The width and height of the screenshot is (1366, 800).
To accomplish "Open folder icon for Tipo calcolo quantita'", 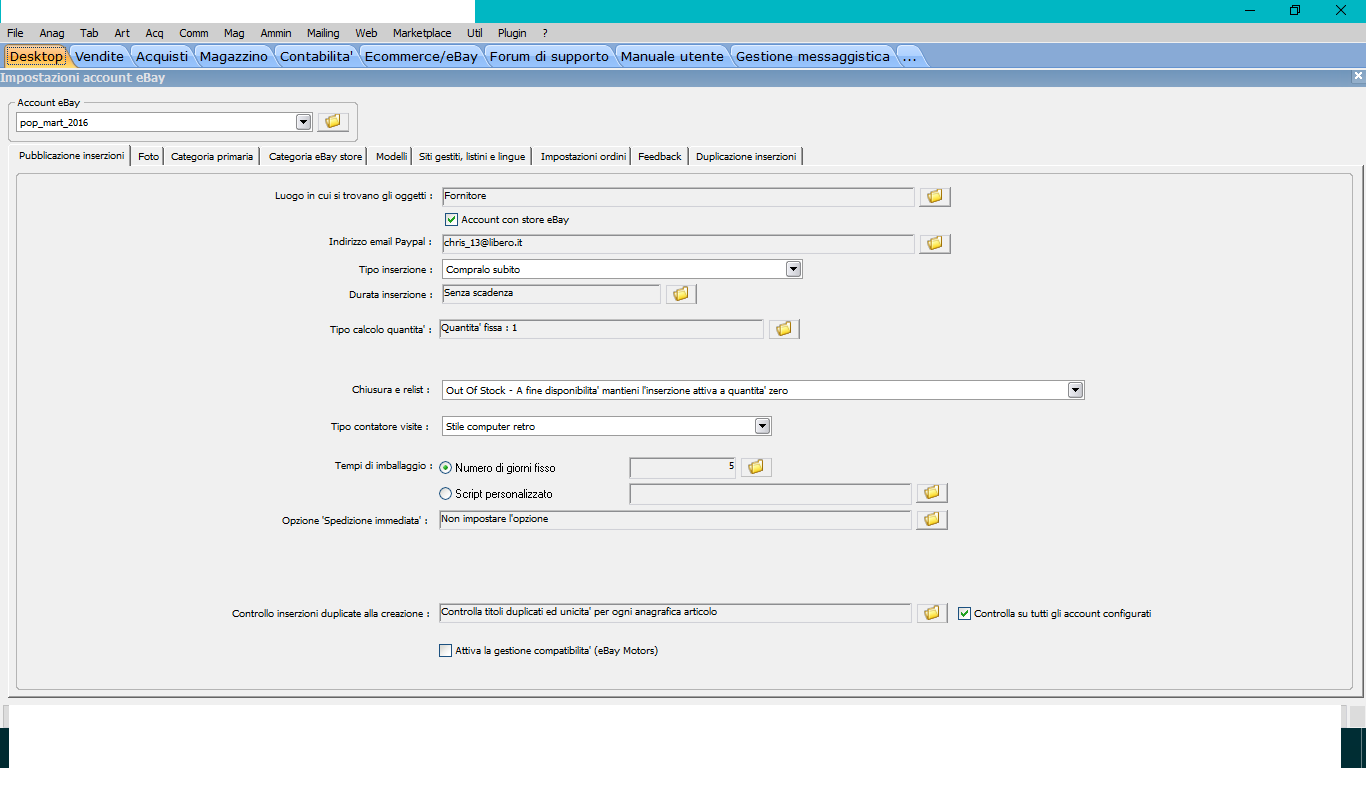I will 784,329.
